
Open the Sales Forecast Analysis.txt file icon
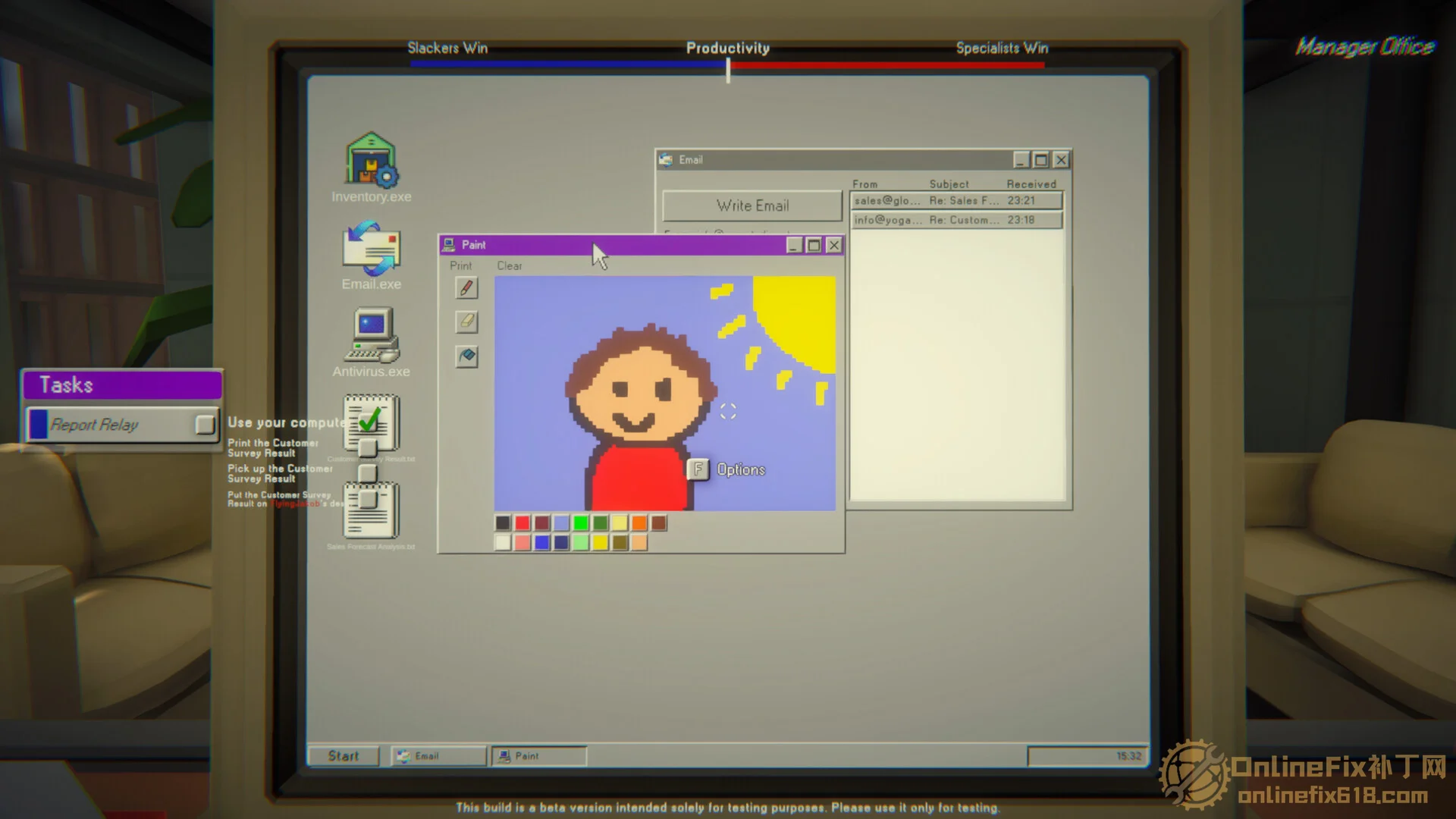coord(372,516)
